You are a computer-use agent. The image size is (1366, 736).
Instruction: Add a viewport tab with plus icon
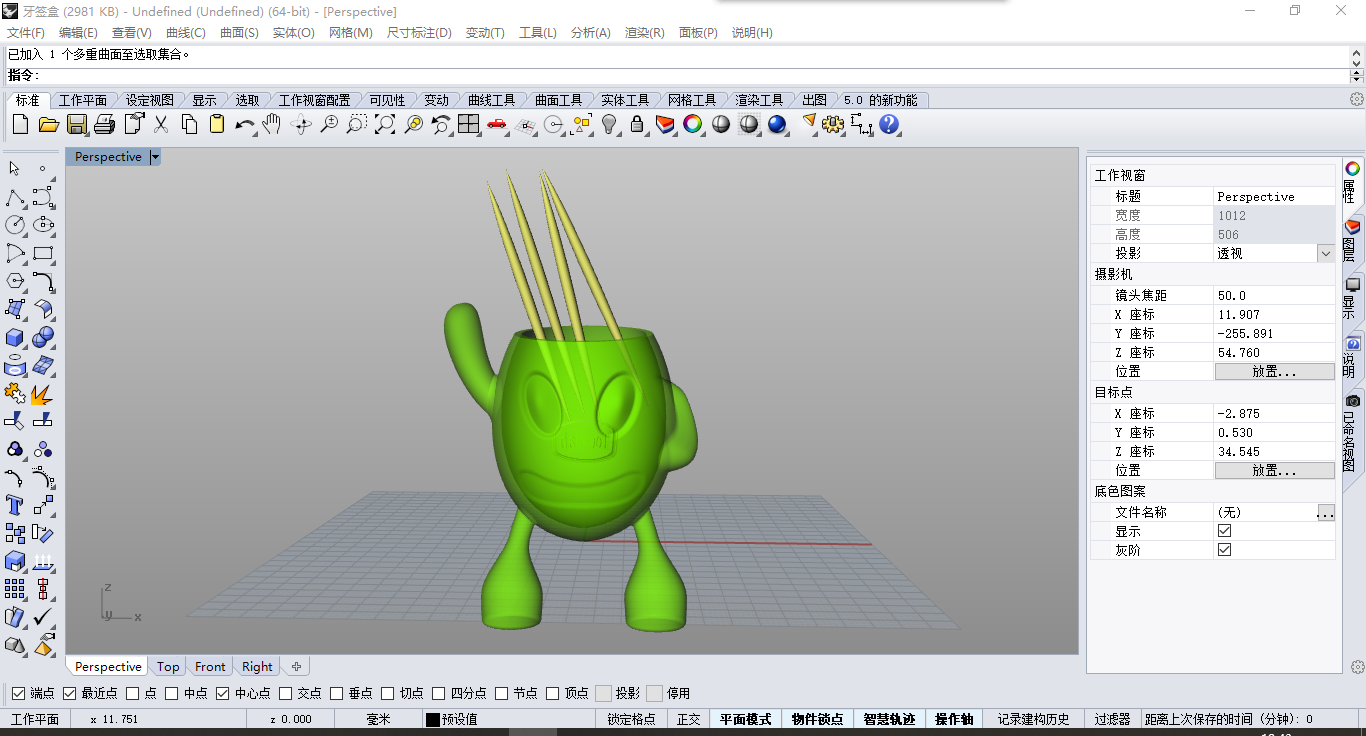tap(296, 667)
